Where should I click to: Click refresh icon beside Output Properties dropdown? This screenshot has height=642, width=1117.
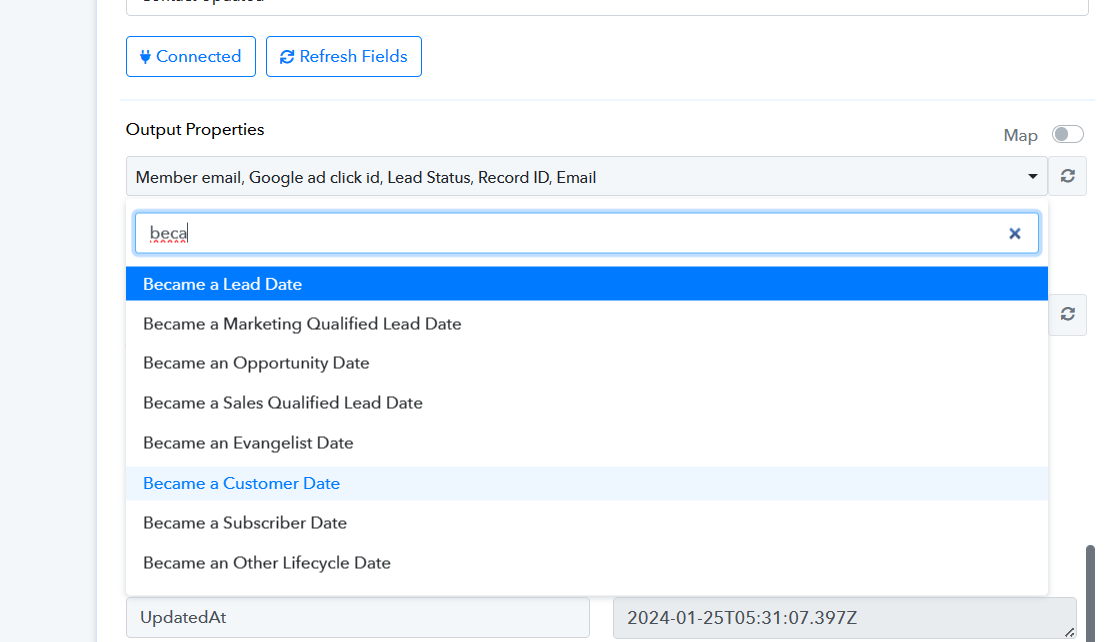1067,176
